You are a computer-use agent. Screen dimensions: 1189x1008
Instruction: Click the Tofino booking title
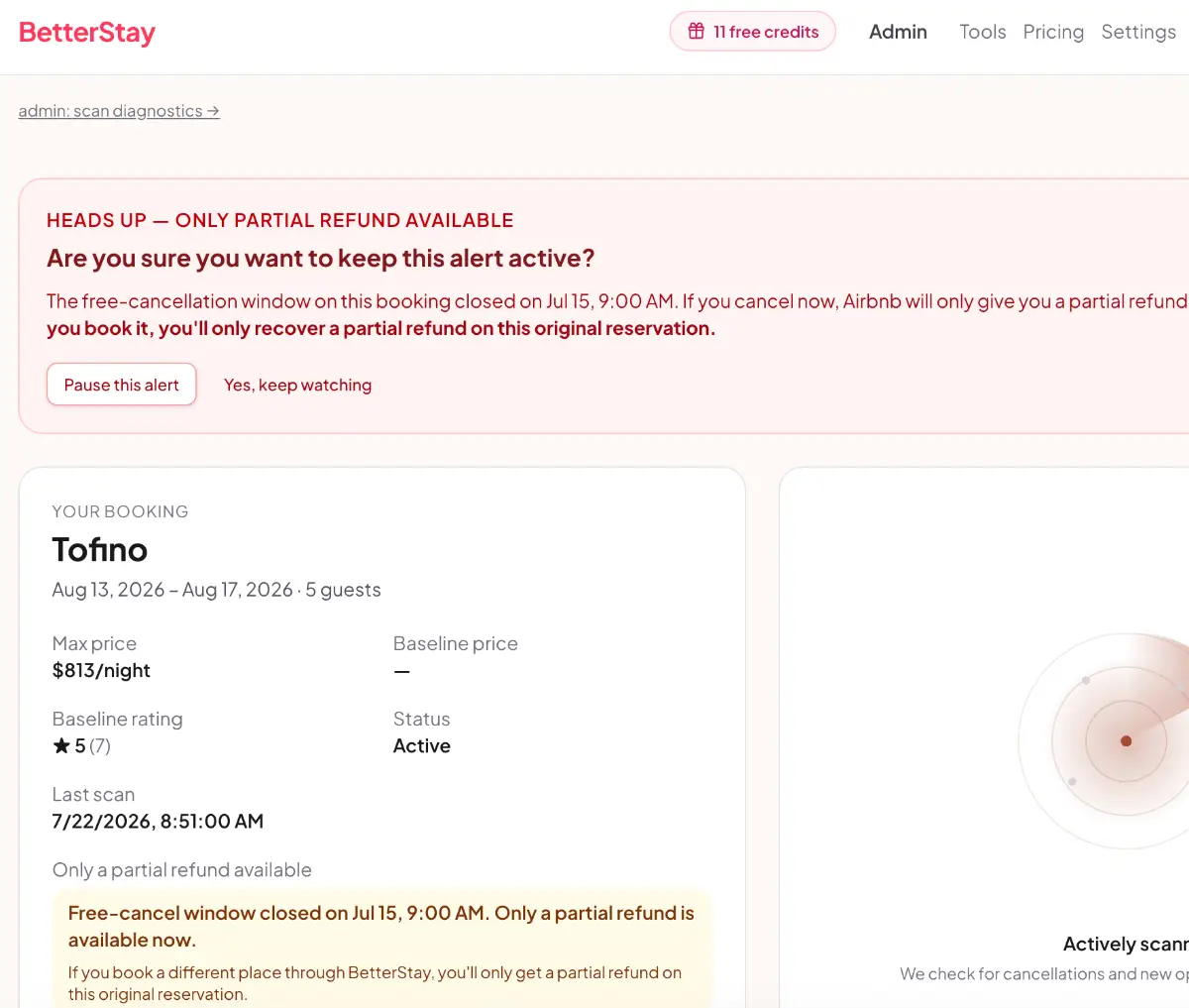pos(100,549)
